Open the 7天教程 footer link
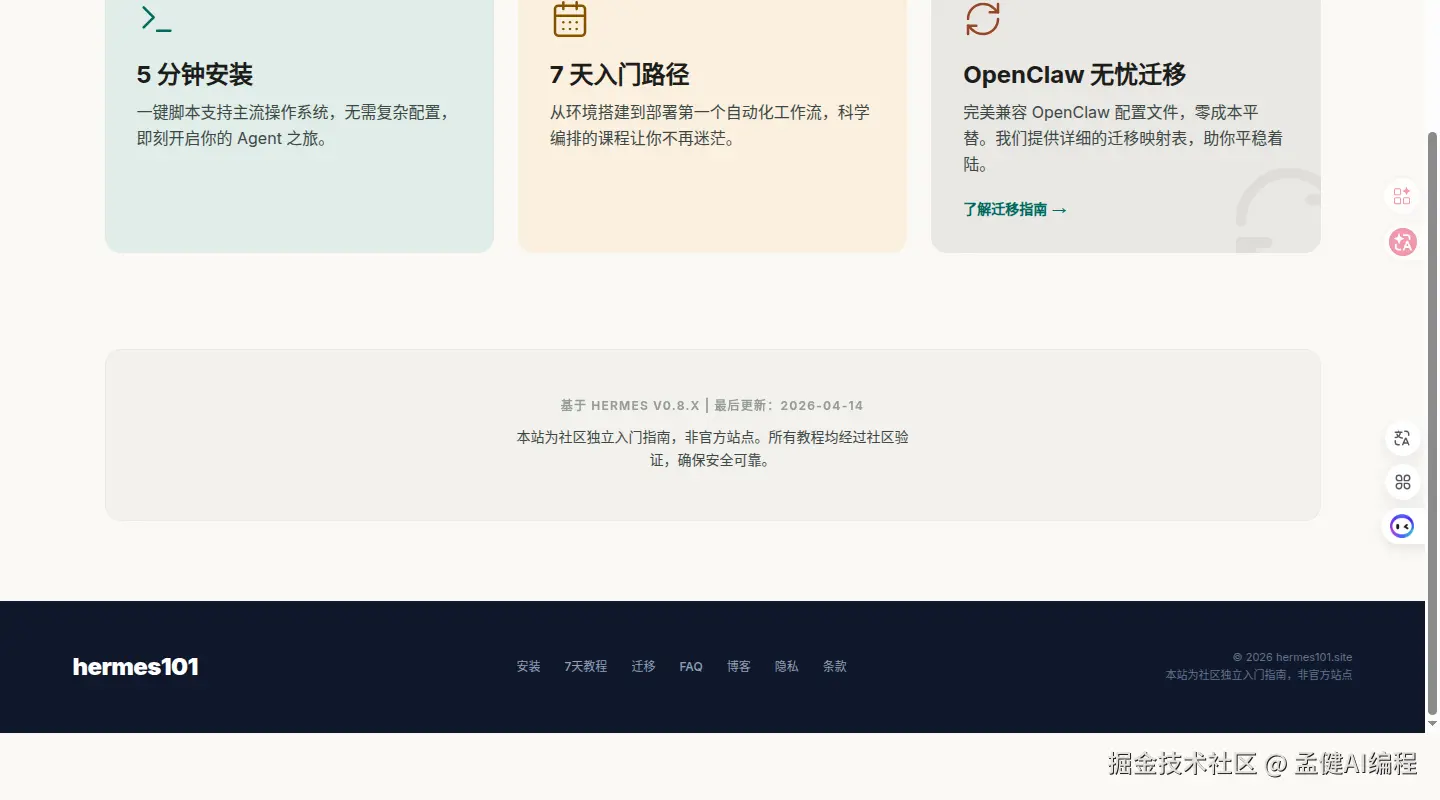 587,666
